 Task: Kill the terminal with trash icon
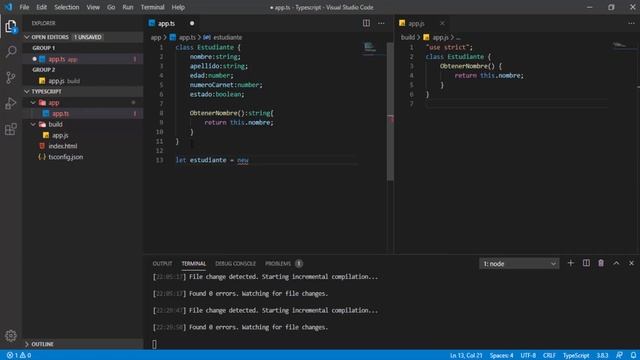(x=601, y=263)
